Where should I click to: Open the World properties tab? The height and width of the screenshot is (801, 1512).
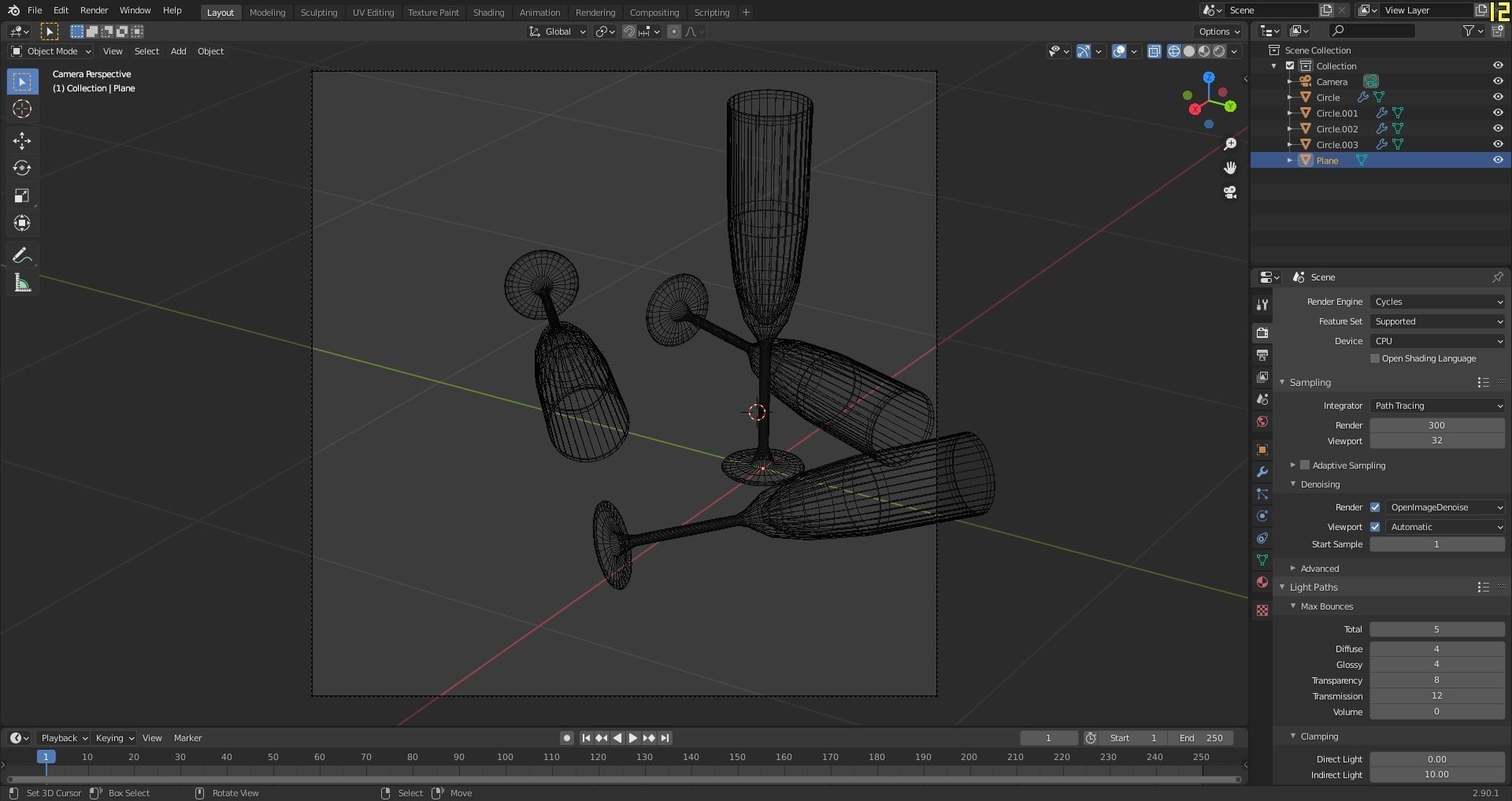(x=1262, y=421)
